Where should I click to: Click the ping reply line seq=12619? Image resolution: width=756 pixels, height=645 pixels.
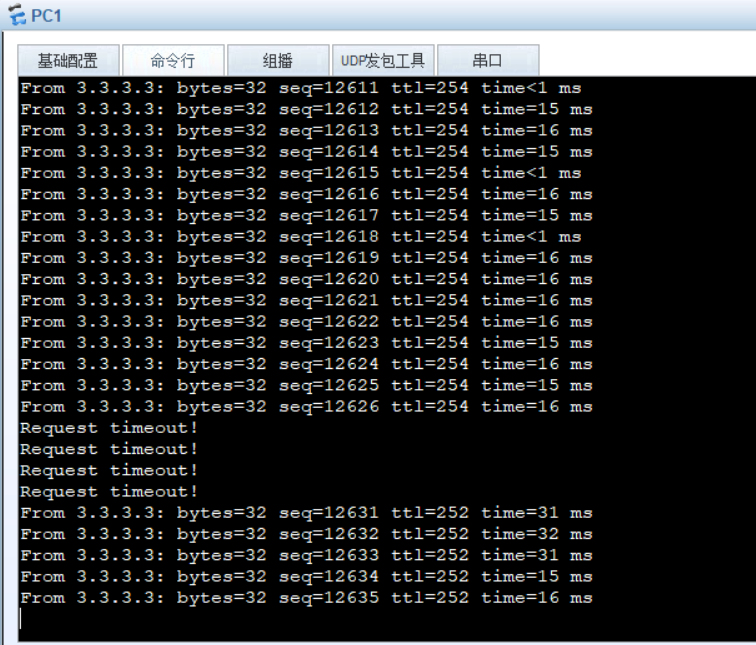[306, 258]
